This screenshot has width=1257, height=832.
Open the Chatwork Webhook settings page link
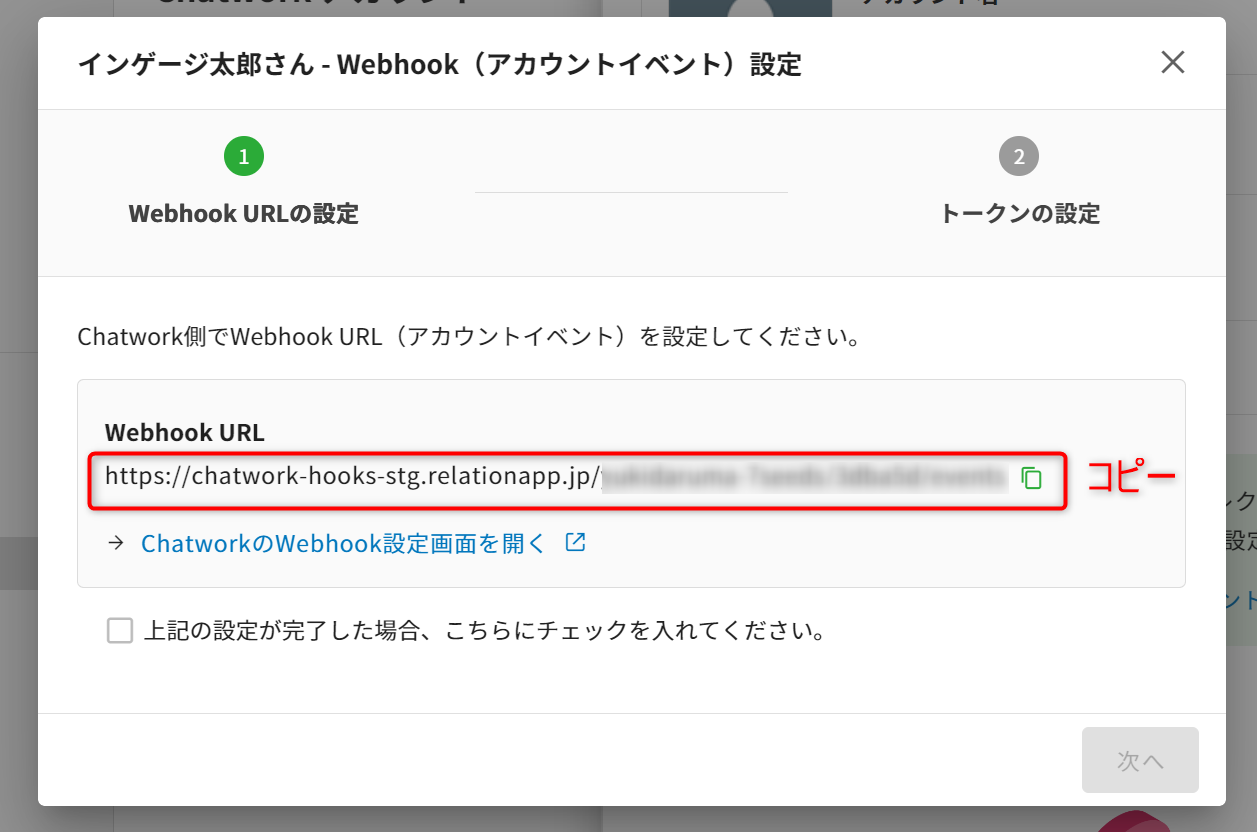[344, 543]
